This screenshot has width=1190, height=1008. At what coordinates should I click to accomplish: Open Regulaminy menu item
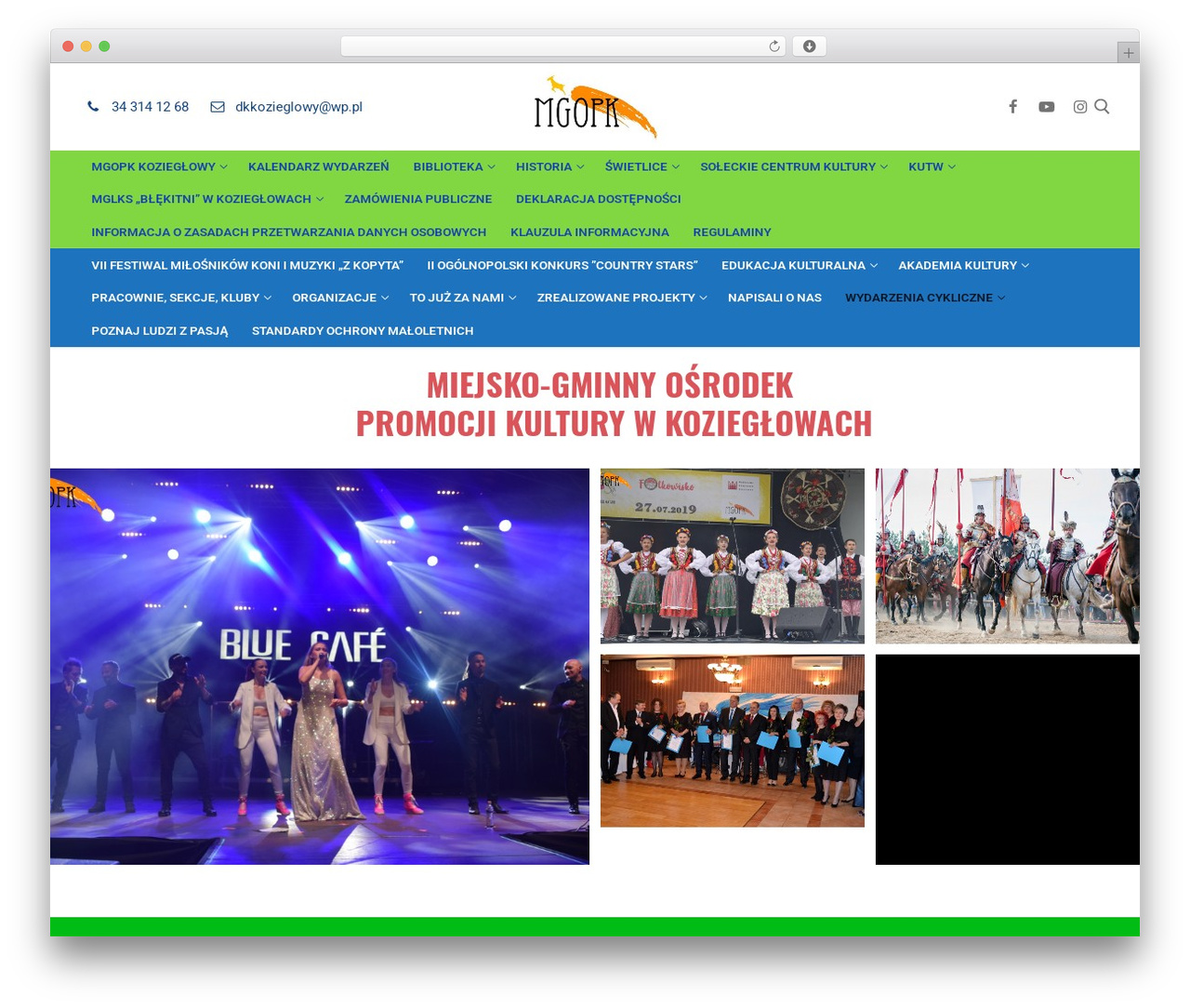point(733,232)
